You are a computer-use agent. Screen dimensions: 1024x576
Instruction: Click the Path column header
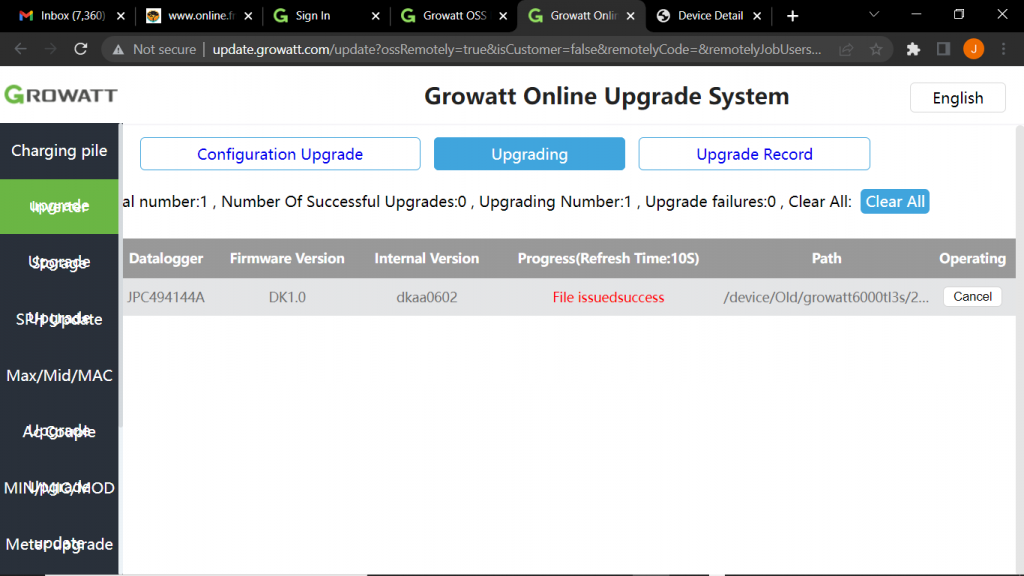coord(826,259)
